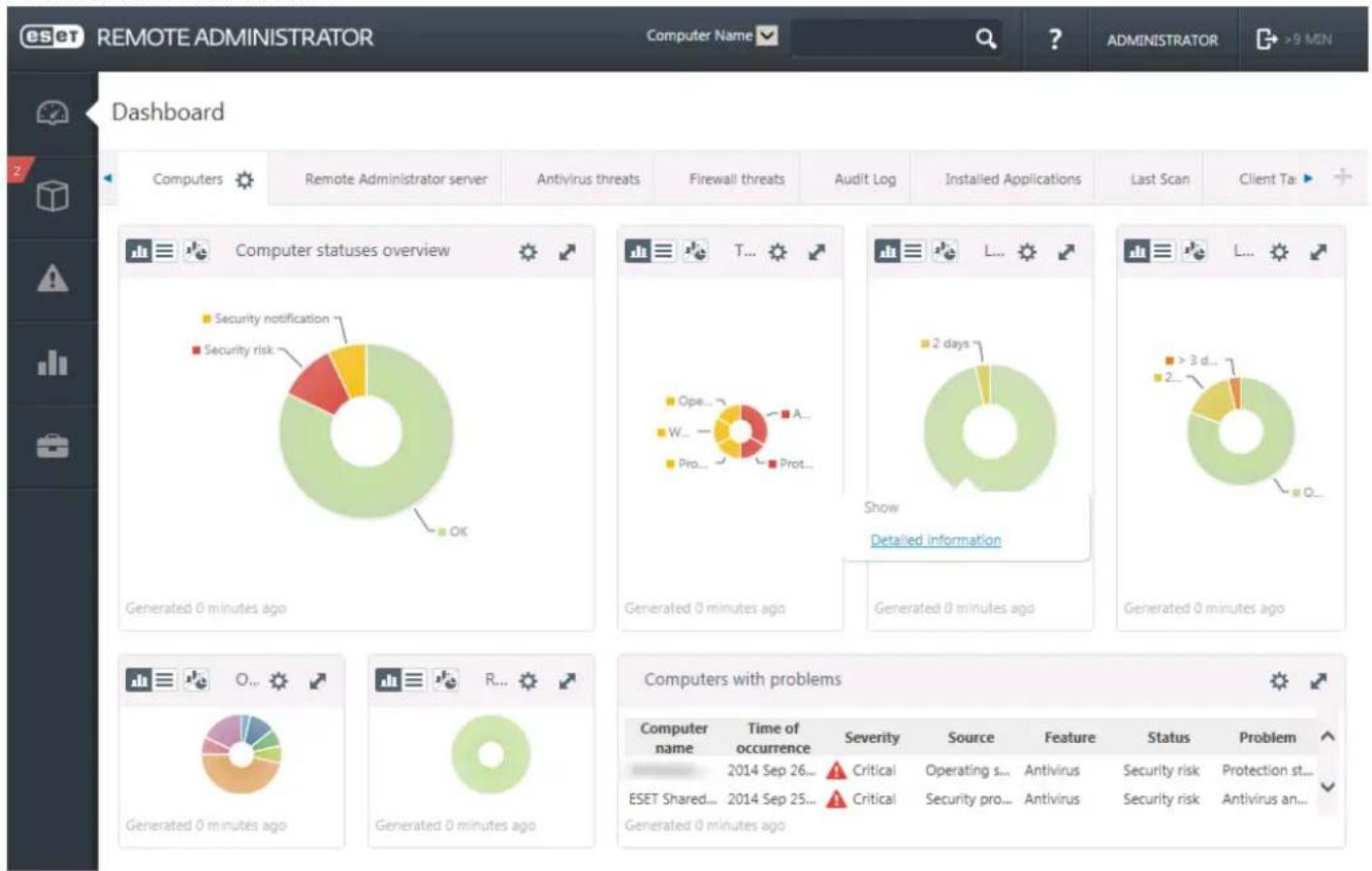Click the yellow Security notification pie slice
Image resolution: width=1372 pixels, height=871 pixels.
pyautogui.click(x=350, y=369)
